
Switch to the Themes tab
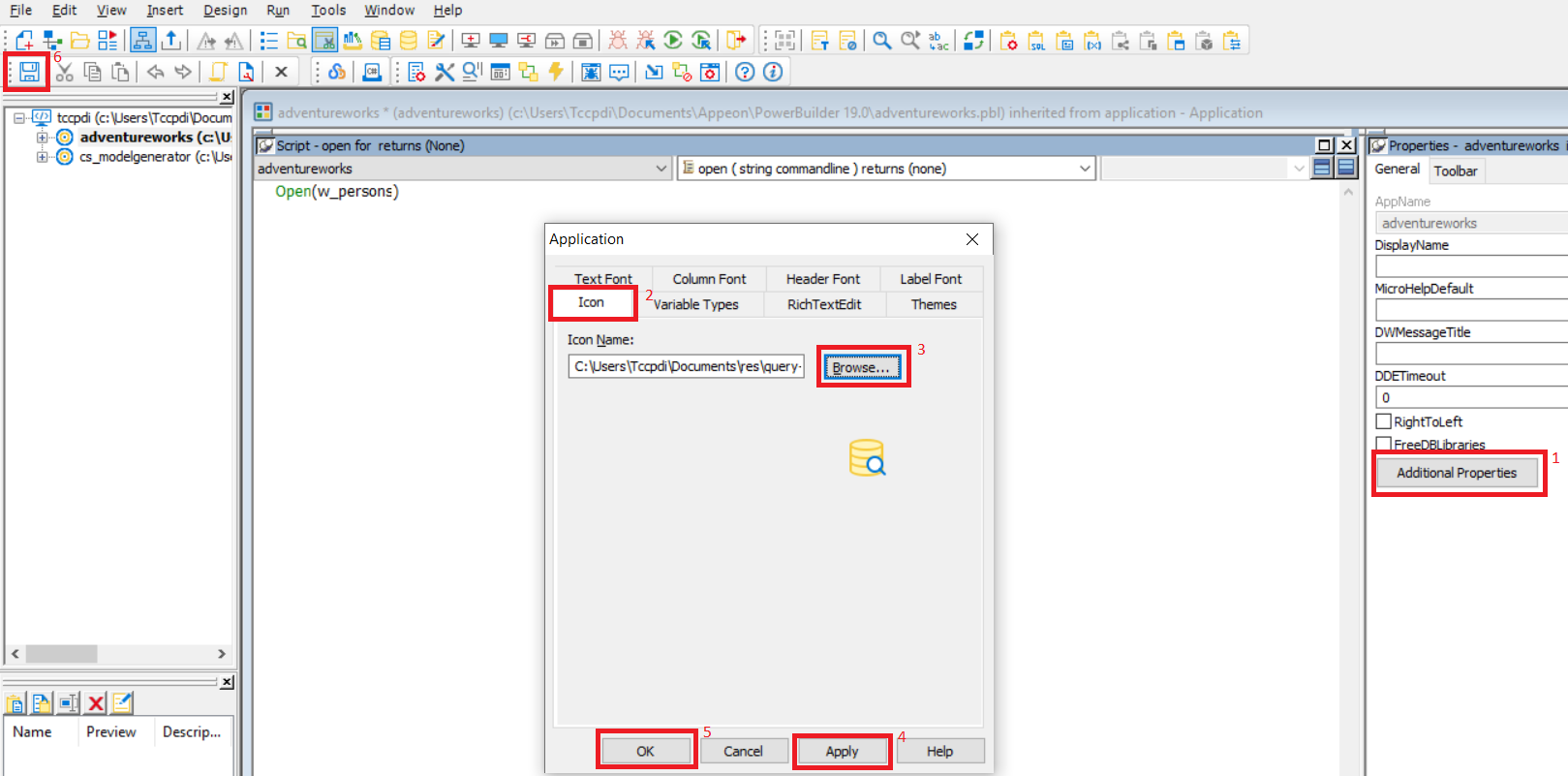pyautogui.click(x=933, y=304)
